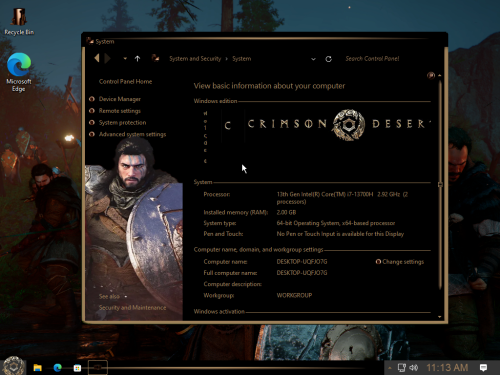Open Change settings for computer name
This screenshot has height=375, width=500.
[x=403, y=262]
